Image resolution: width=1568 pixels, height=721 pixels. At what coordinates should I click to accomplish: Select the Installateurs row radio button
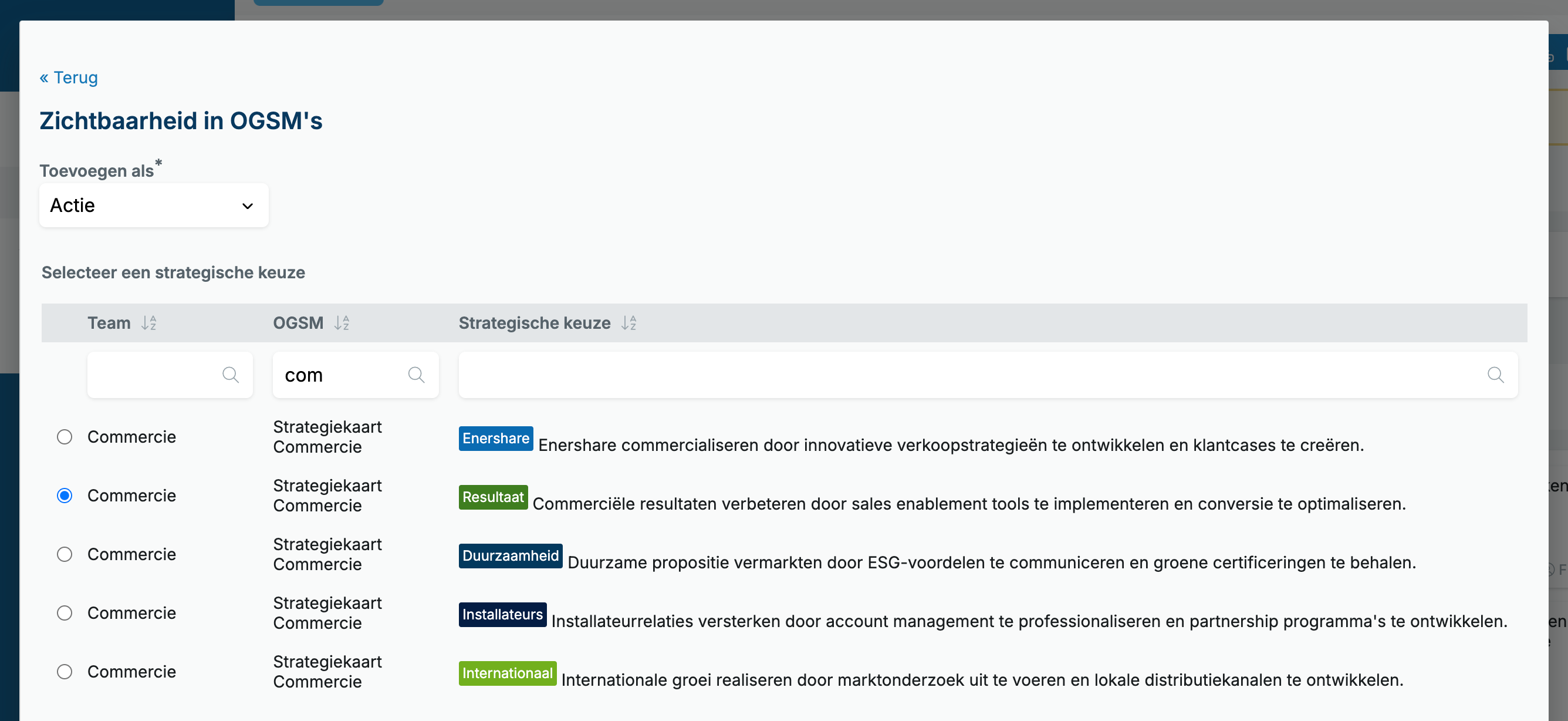tap(65, 612)
